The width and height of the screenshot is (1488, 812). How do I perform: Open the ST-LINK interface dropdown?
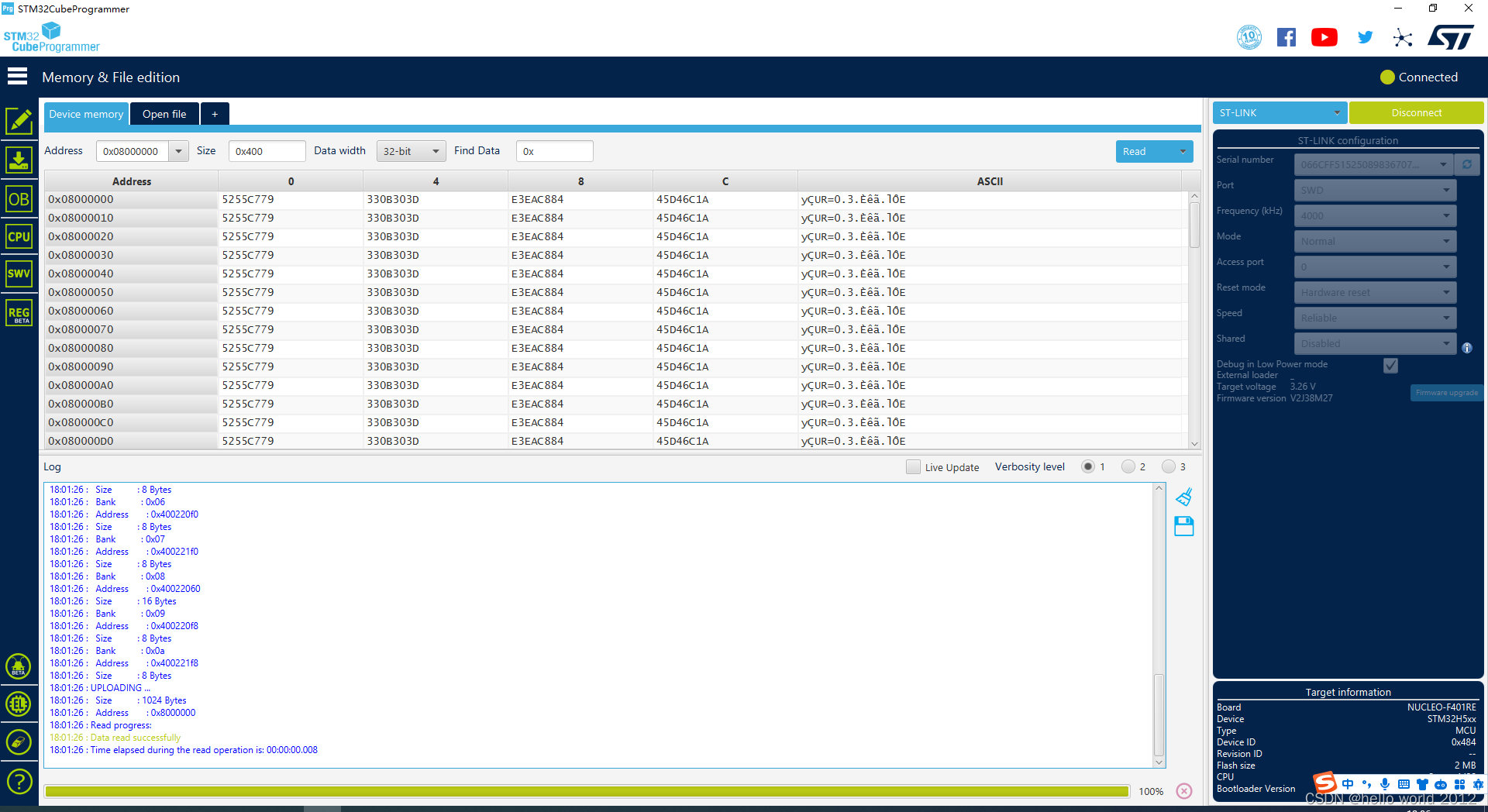pos(1280,112)
